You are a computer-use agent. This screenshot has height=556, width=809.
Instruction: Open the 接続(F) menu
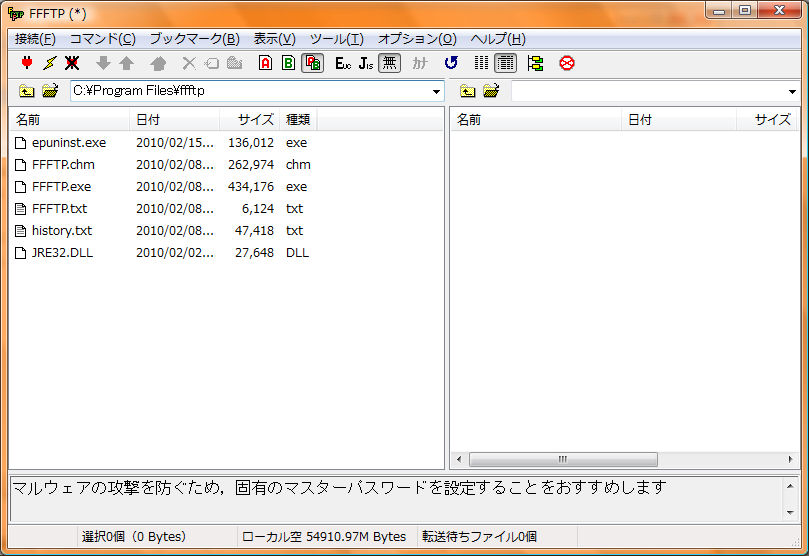(x=35, y=39)
